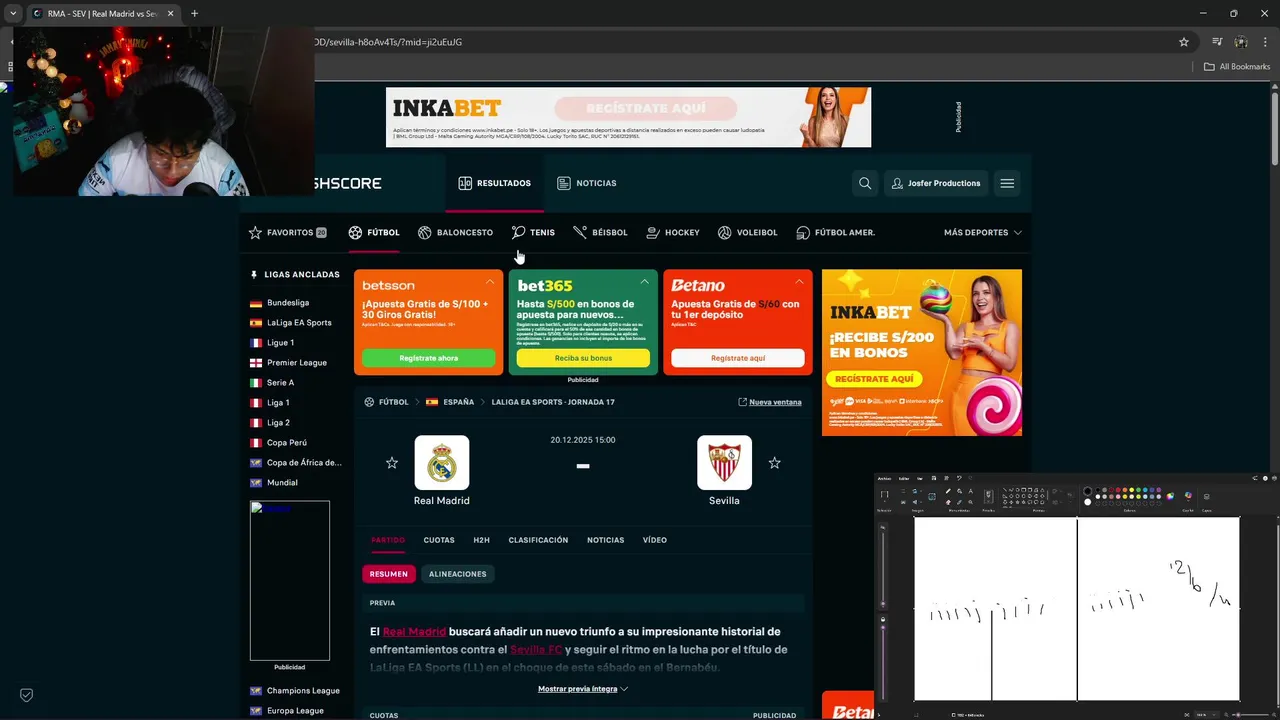
Task: Click the Undo arrow in Paint
Action: 959,478
